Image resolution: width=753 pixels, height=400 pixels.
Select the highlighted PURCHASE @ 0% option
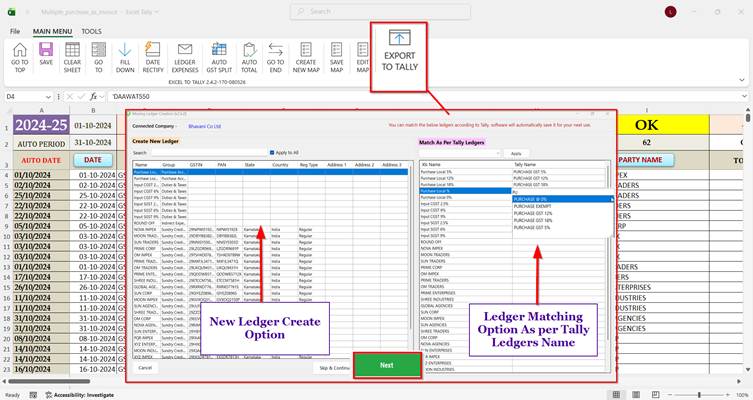tap(563, 199)
